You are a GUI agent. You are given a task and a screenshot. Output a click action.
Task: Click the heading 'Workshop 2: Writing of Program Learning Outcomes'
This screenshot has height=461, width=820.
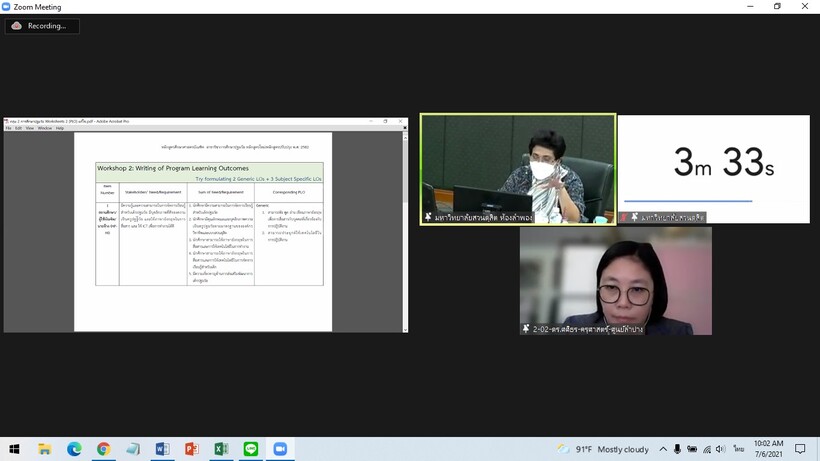(173, 168)
